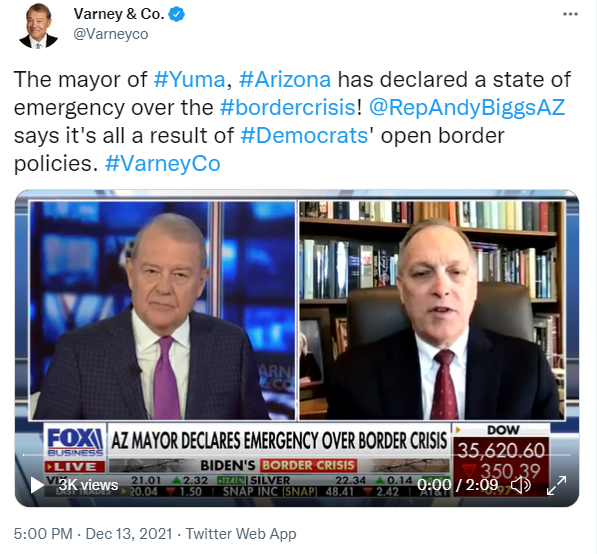Visit the @RepAndyBiggsAZ profile mention
The height and width of the screenshot is (554, 597).
pyautogui.click(x=467, y=107)
